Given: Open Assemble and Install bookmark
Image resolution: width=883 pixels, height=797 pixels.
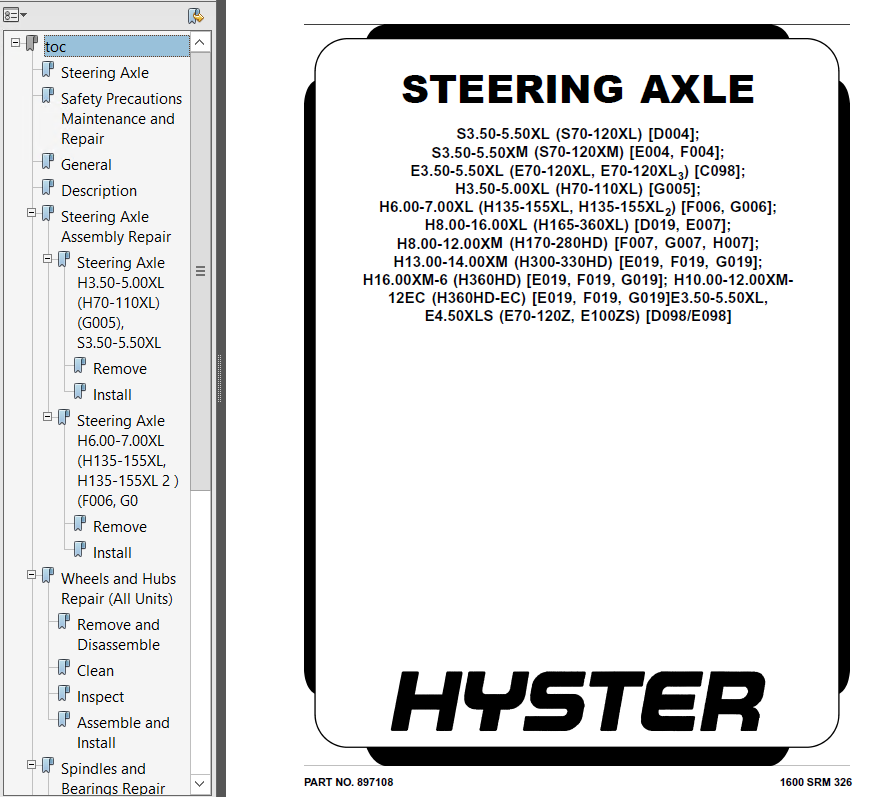Looking at the screenshot, I should coord(123,732).
